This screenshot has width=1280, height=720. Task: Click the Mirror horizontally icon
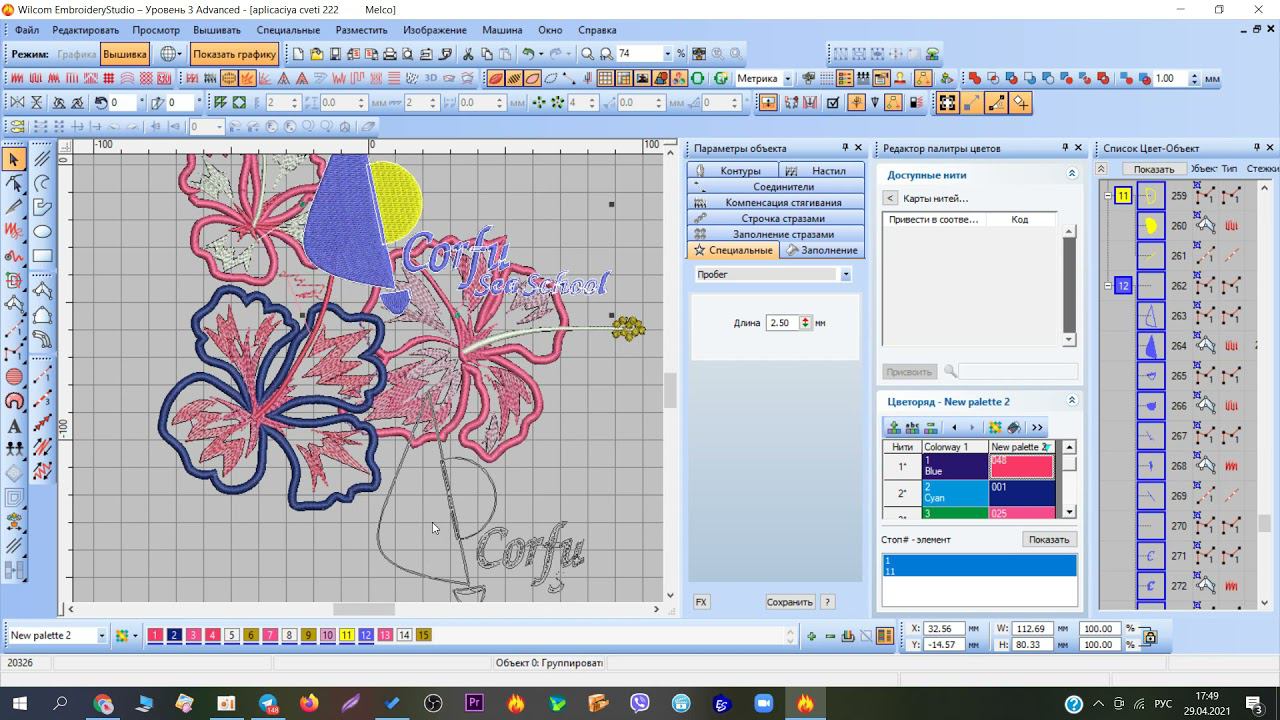pos(17,102)
